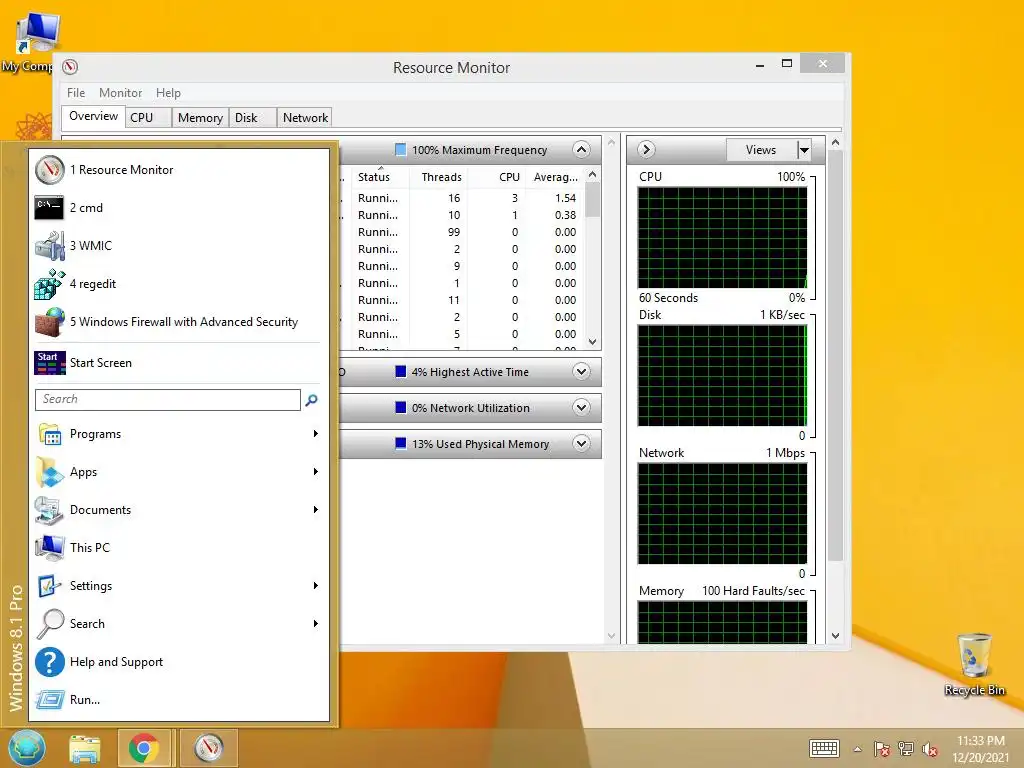1024x768 pixels.
Task: Click the search magnifier icon beside search box
Action: tap(312, 400)
